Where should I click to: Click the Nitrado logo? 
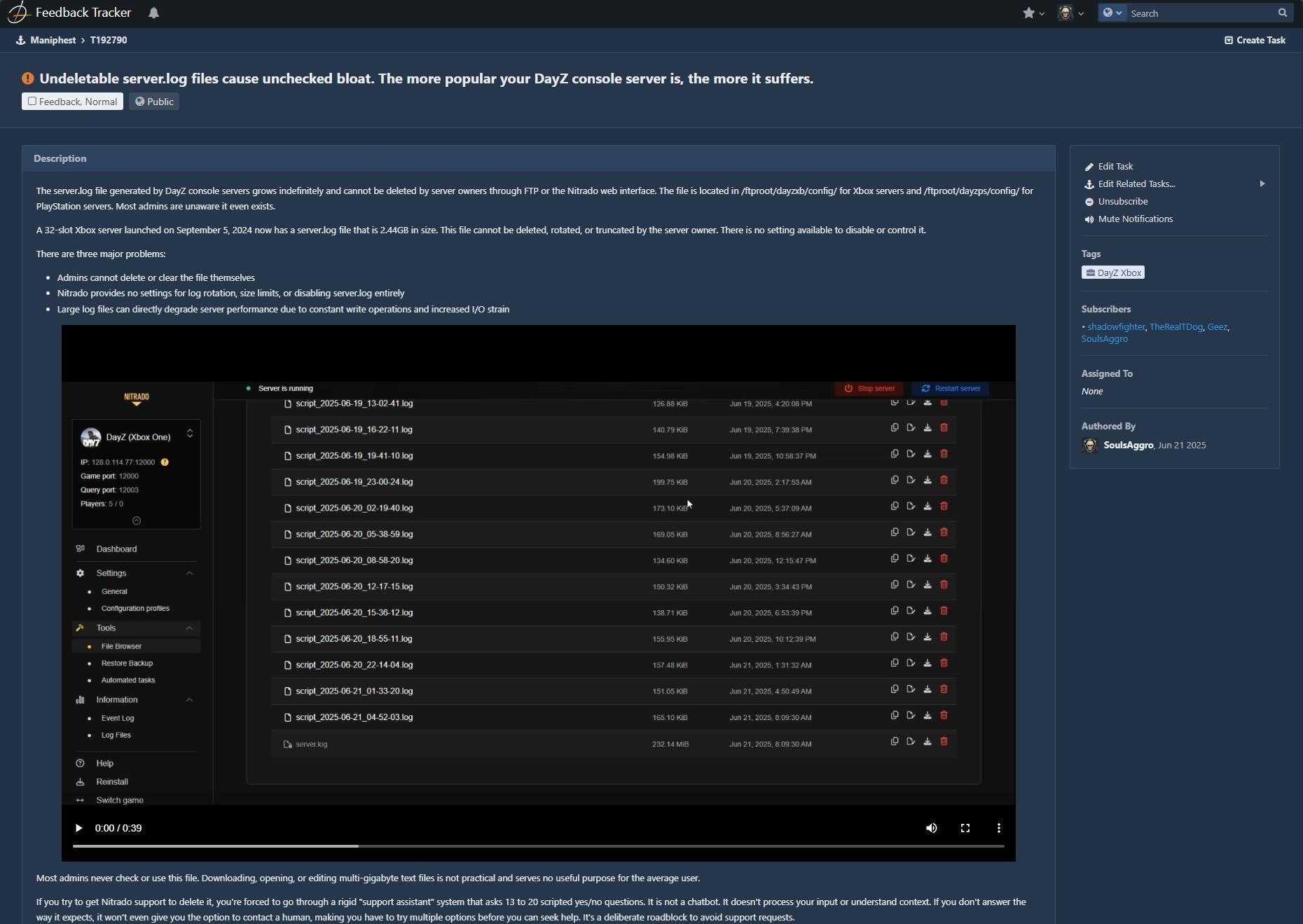137,399
